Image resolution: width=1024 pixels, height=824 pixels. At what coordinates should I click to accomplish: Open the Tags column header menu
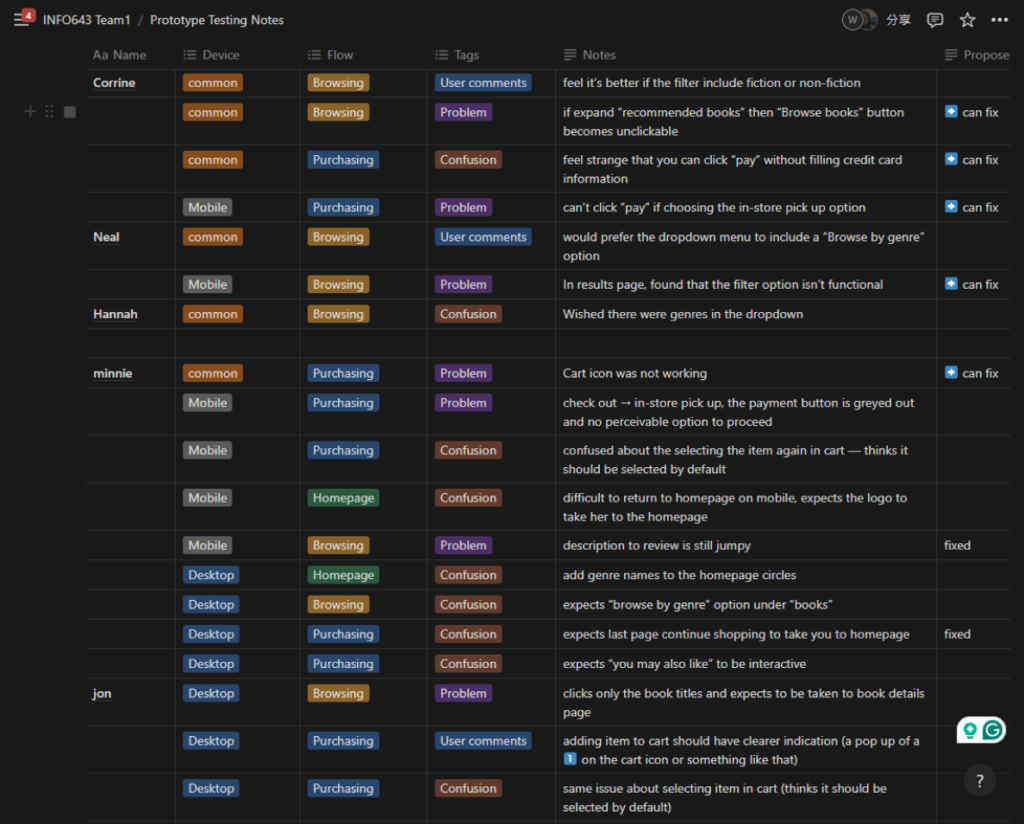click(x=466, y=55)
